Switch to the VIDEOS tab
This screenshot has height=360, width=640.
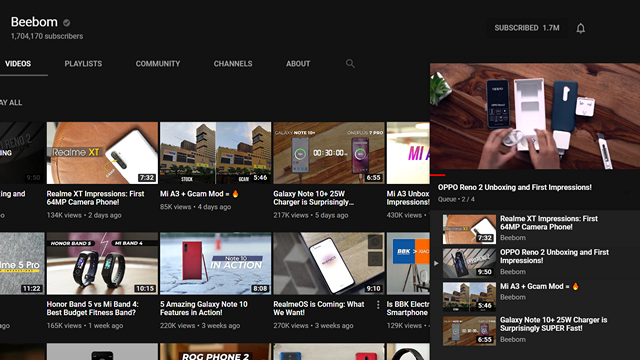tap(18, 64)
